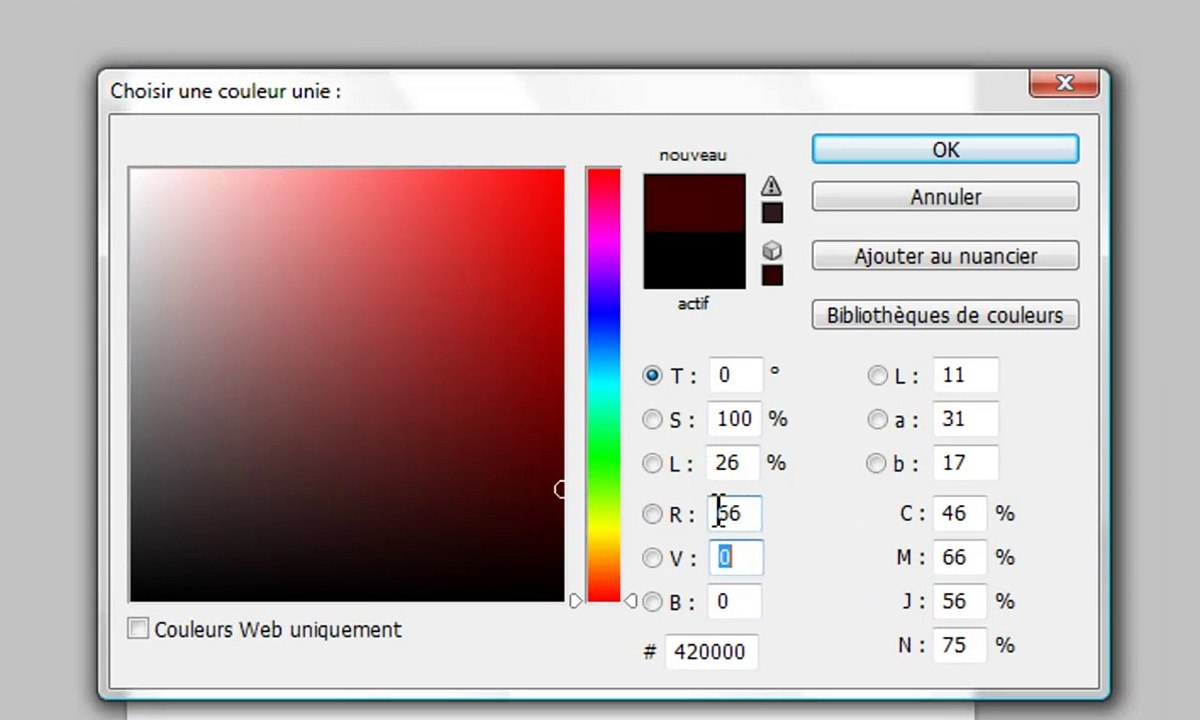The width and height of the screenshot is (1200, 720).
Task: Open Bibliothèques de couleurs
Action: pyautogui.click(x=945, y=315)
